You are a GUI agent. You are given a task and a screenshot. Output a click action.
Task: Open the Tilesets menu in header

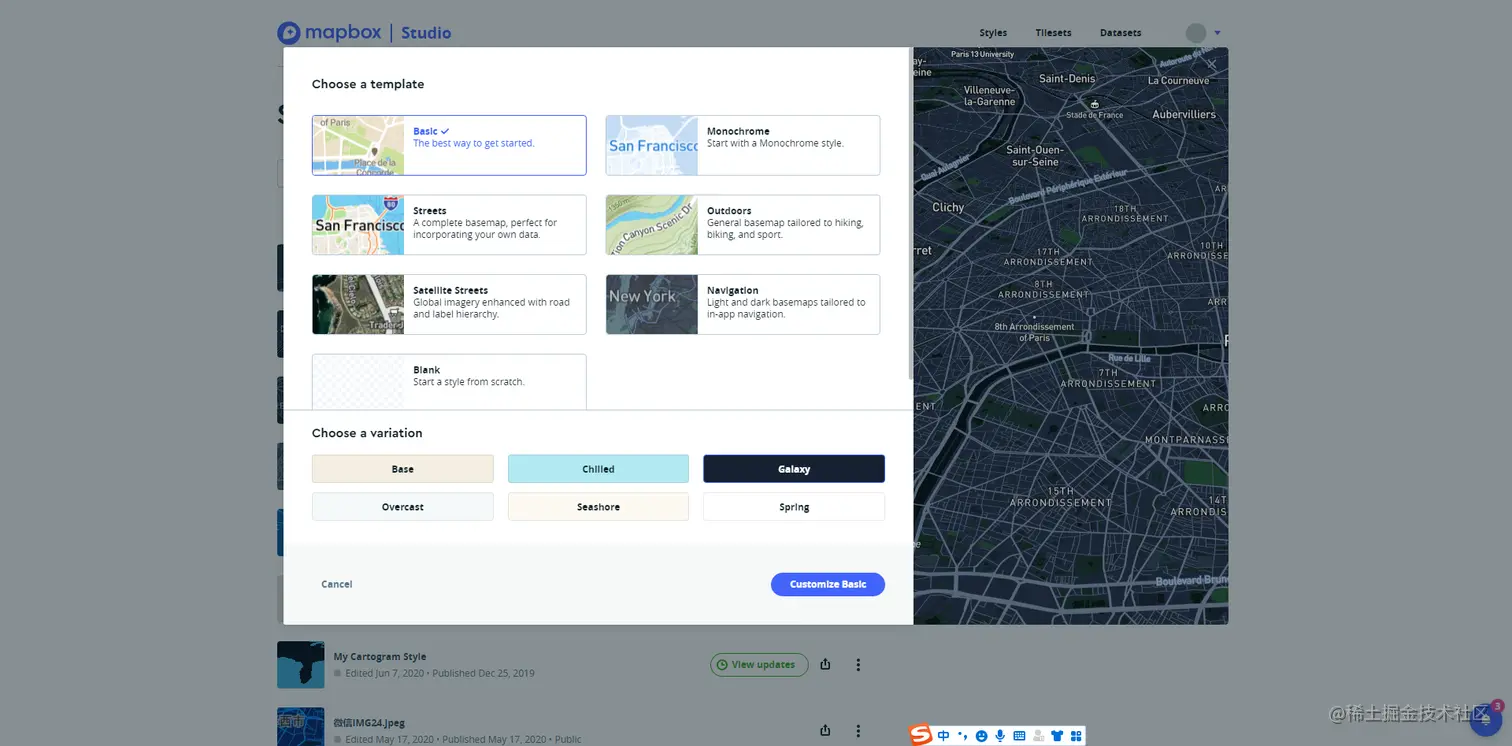click(x=1053, y=33)
